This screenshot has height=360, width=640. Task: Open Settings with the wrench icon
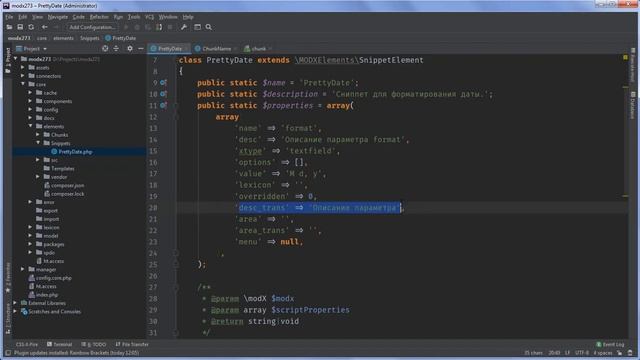184,27
